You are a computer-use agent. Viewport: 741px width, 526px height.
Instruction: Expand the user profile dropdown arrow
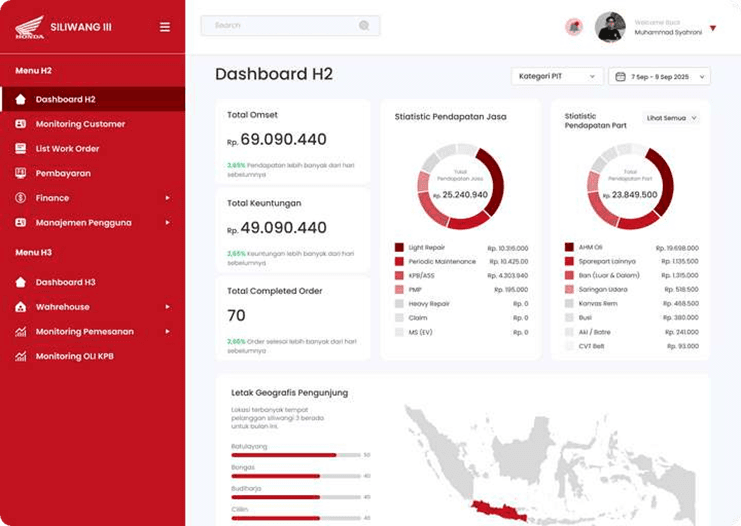click(x=713, y=28)
